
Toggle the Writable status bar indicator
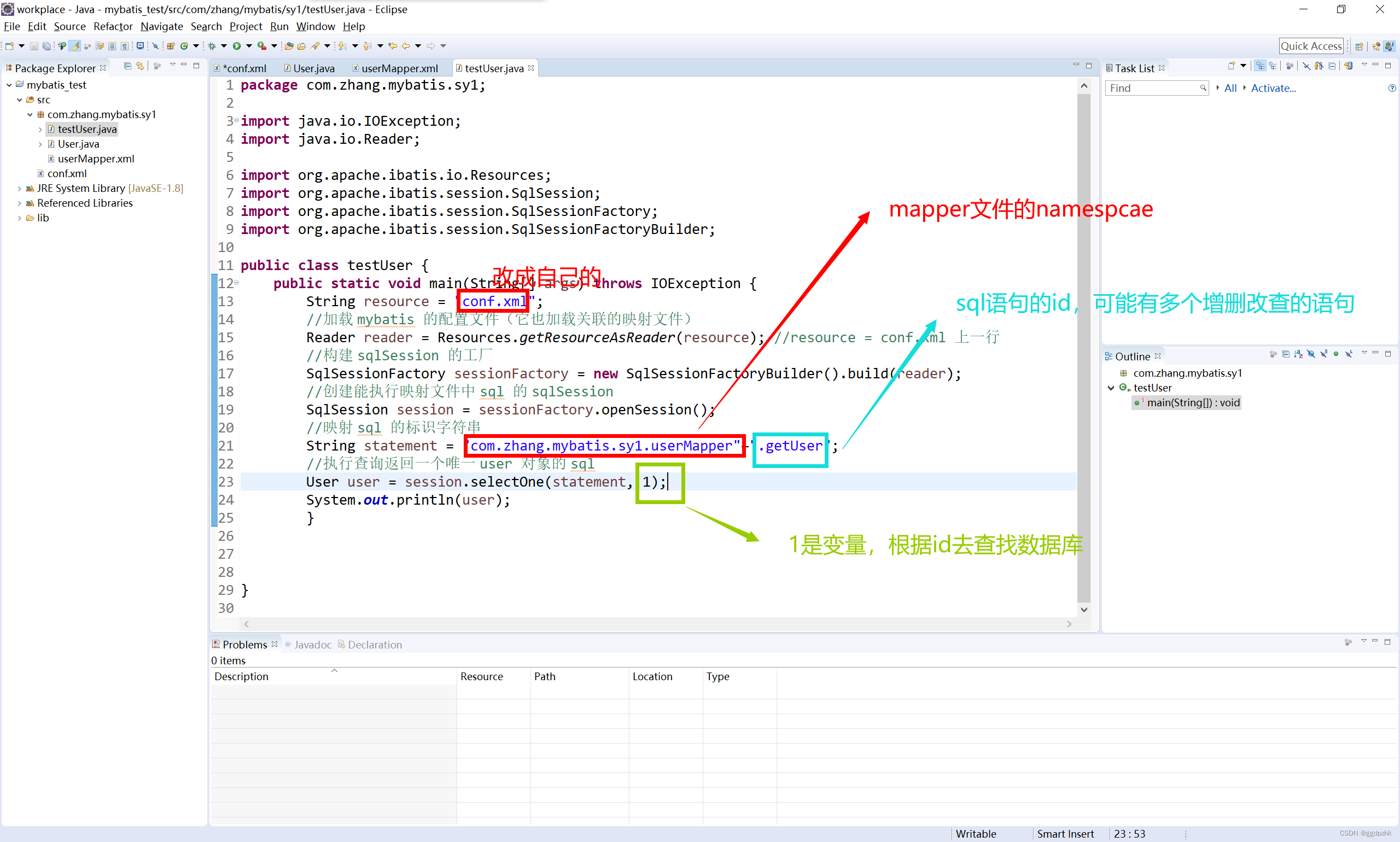click(976, 832)
